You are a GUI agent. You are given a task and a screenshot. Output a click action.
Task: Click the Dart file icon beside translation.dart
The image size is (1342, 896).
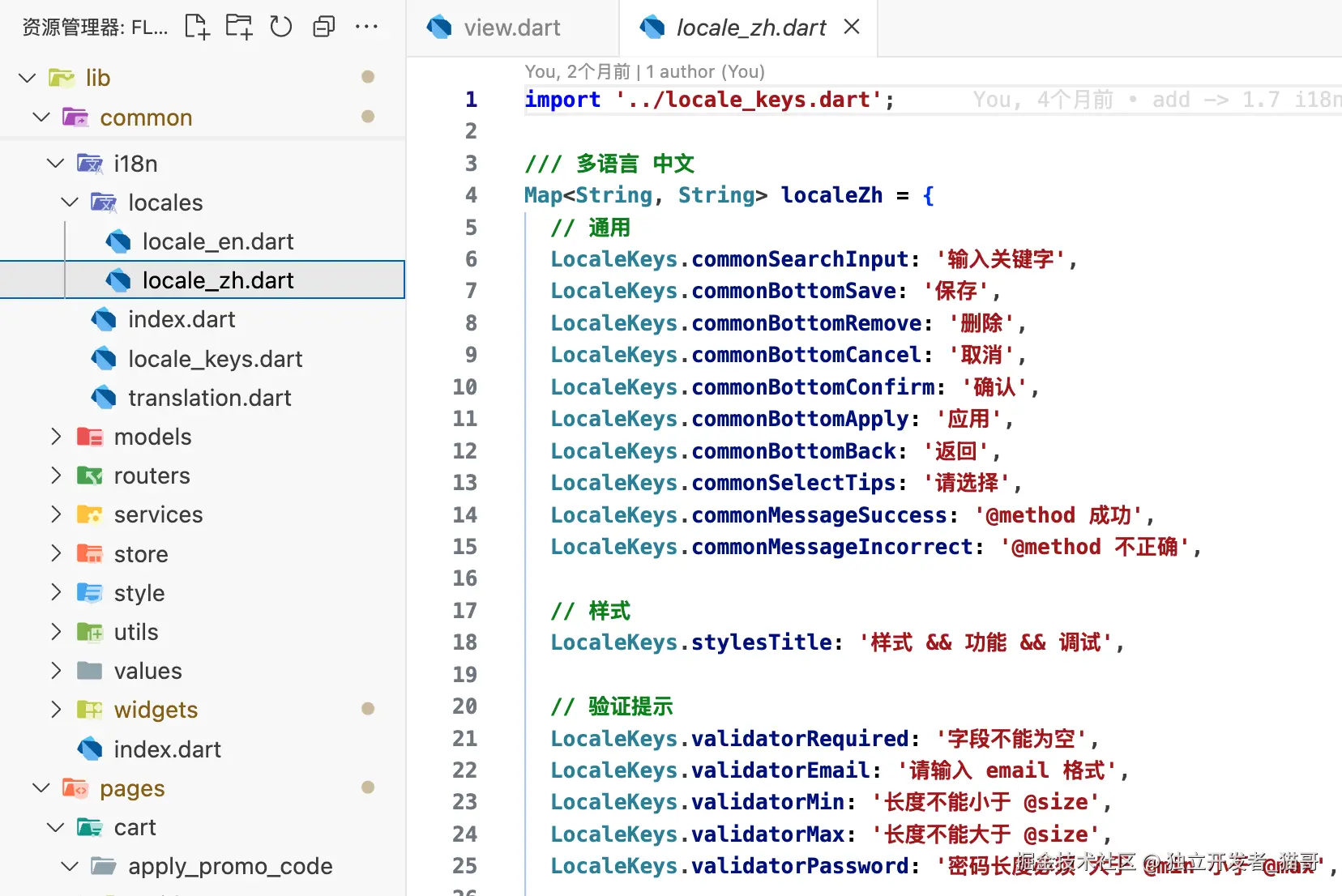[104, 398]
